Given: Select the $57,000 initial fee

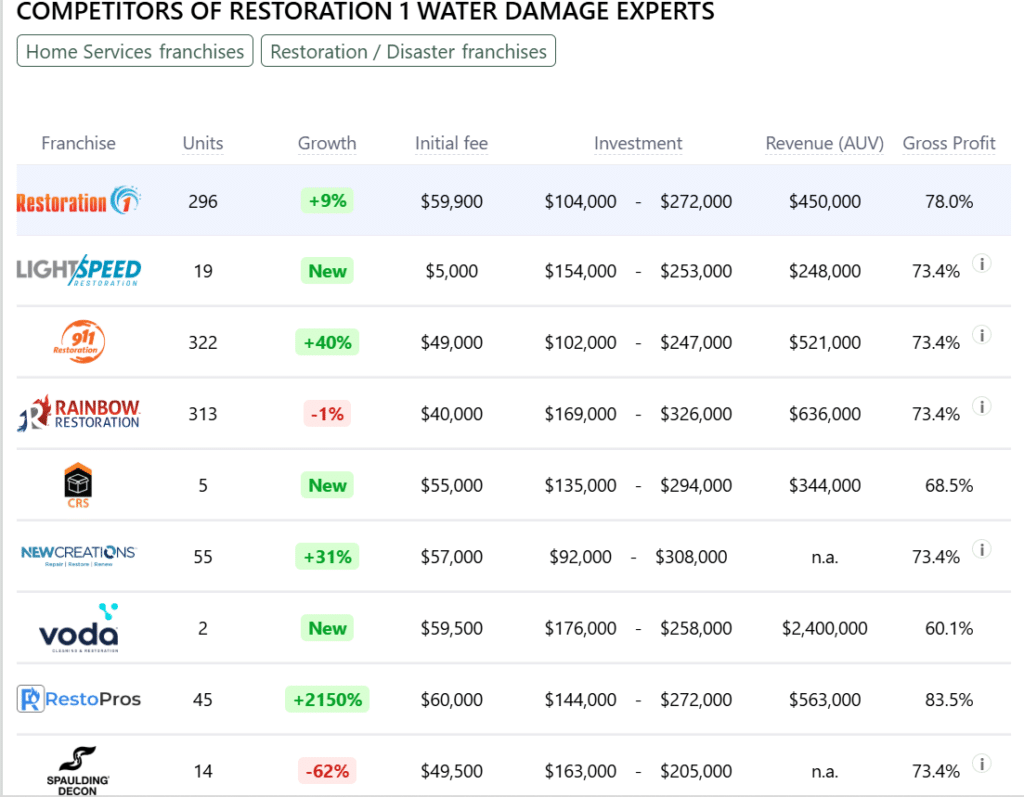Looking at the screenshot, I should pyautogui.click(x=452, y=557).
